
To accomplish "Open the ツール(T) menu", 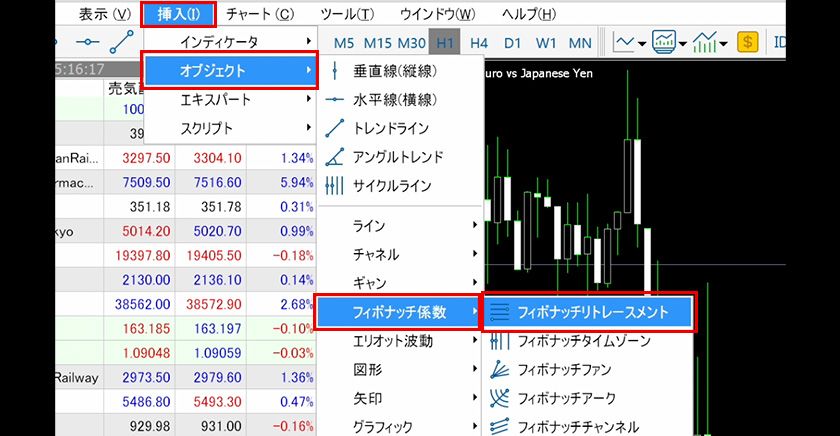I will pyautogui.click(x=347, y=14).
